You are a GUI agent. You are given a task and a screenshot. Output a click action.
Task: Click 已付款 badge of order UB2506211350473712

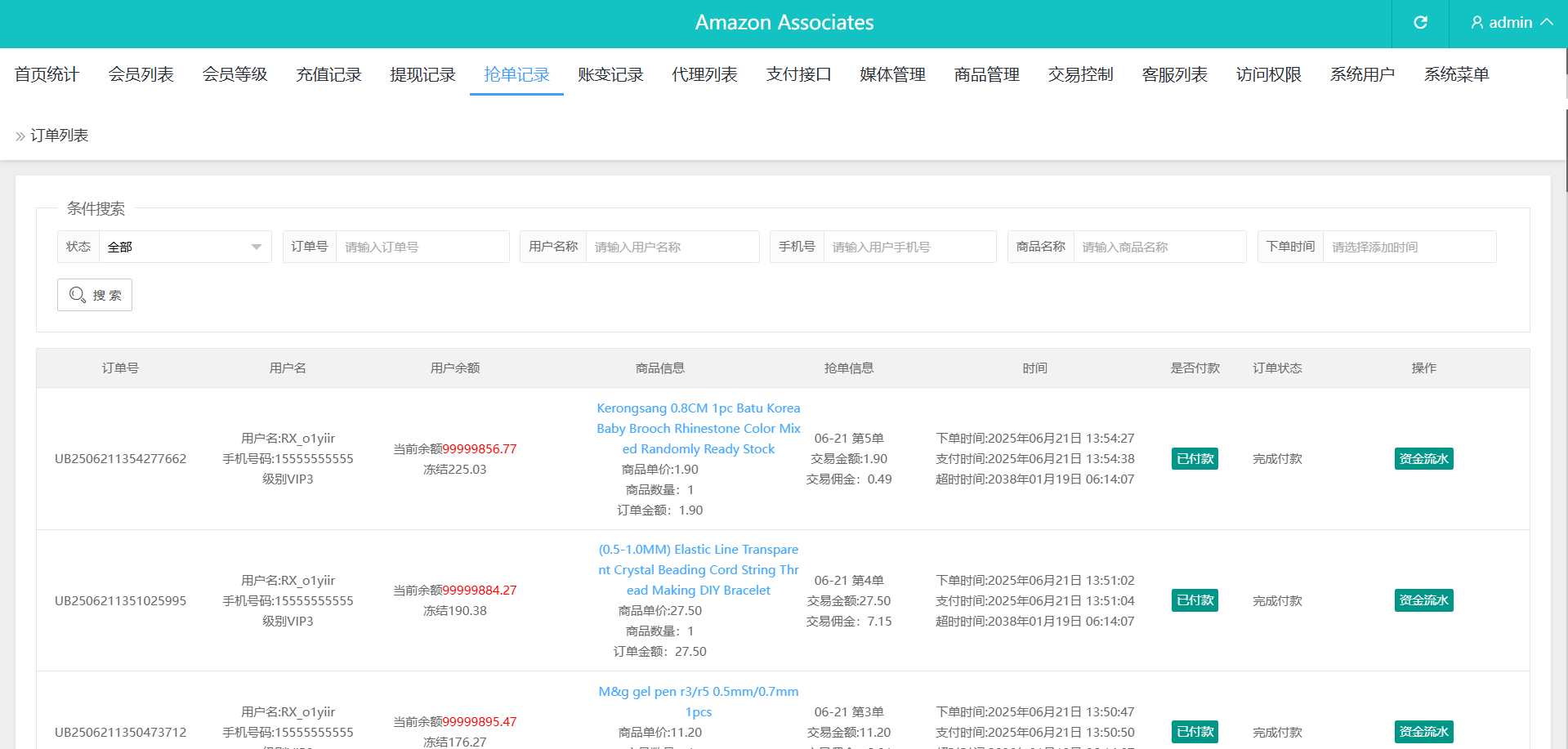click(1195, 732)
